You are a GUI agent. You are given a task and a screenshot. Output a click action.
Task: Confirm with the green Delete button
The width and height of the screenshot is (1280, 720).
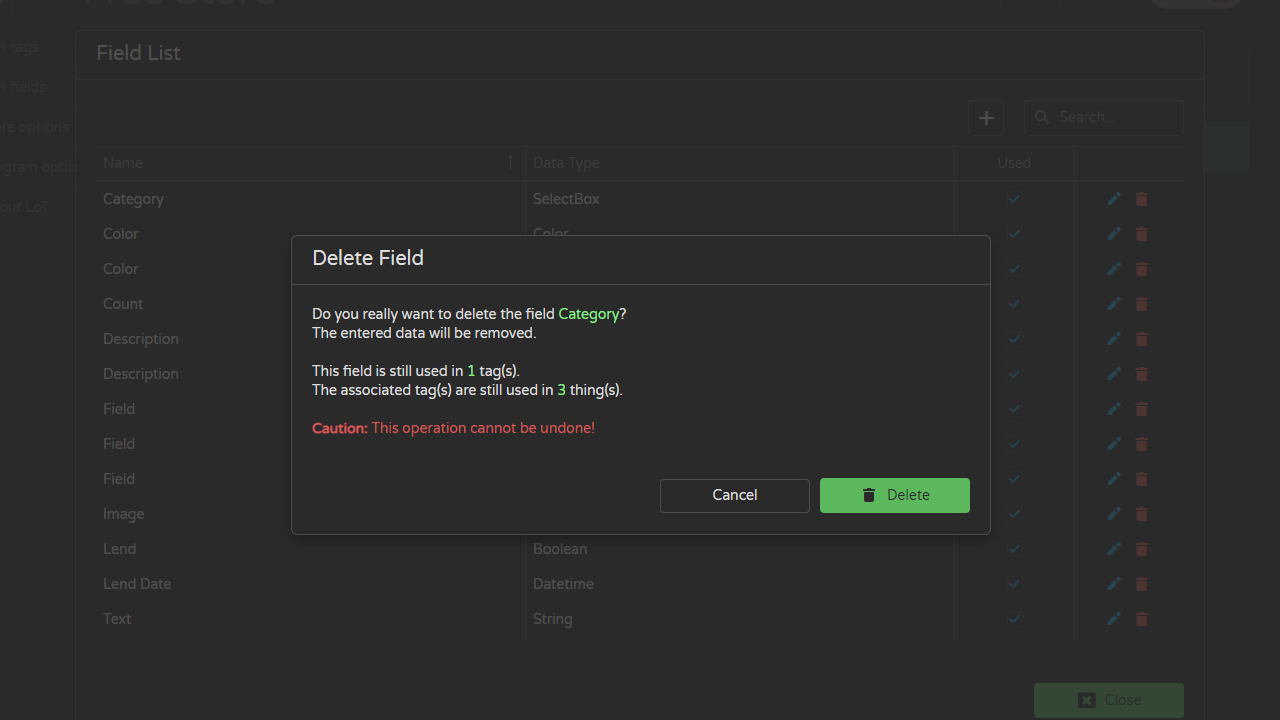pos(895,495)
